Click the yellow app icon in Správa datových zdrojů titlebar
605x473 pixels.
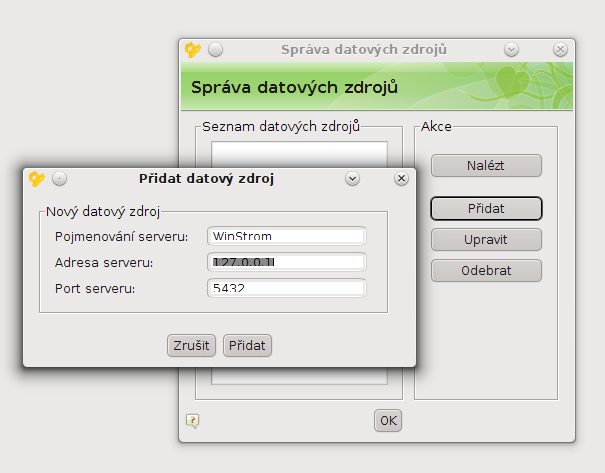[x=193, y=50]
